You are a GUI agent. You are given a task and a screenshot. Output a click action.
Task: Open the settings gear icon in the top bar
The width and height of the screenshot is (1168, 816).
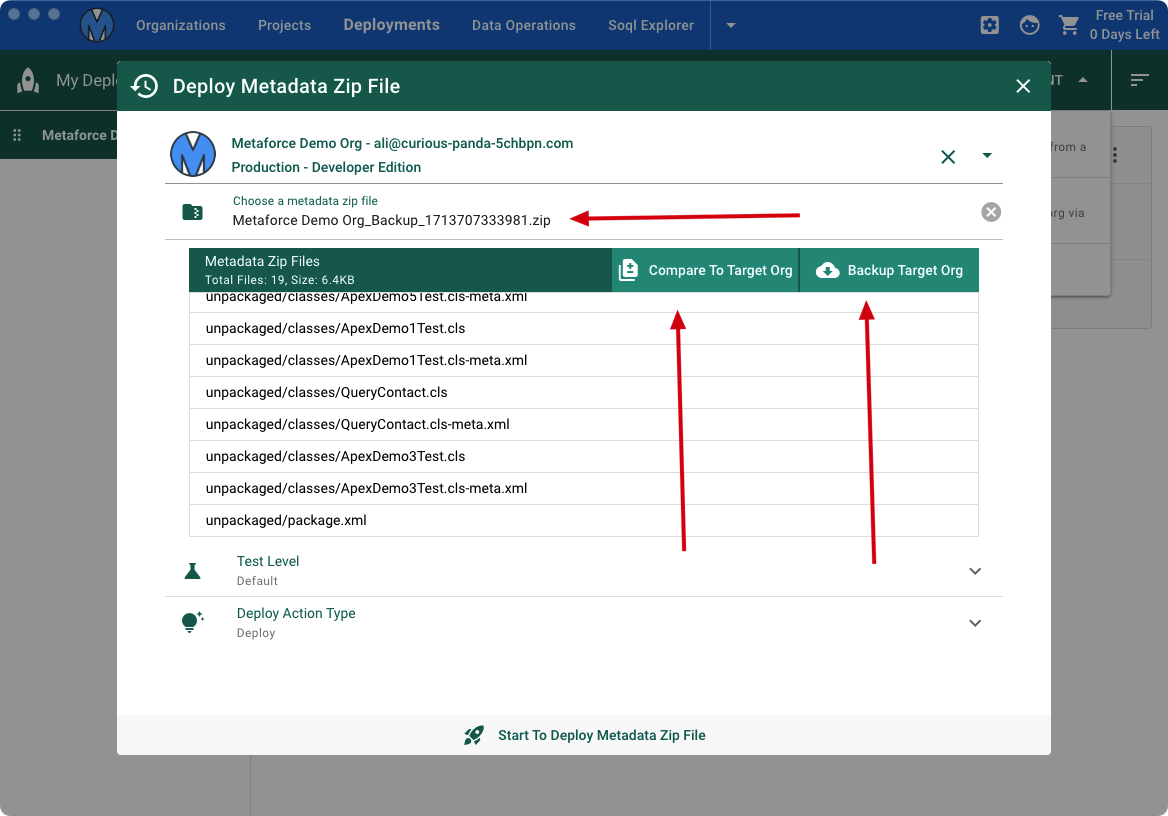coord(989,25)
